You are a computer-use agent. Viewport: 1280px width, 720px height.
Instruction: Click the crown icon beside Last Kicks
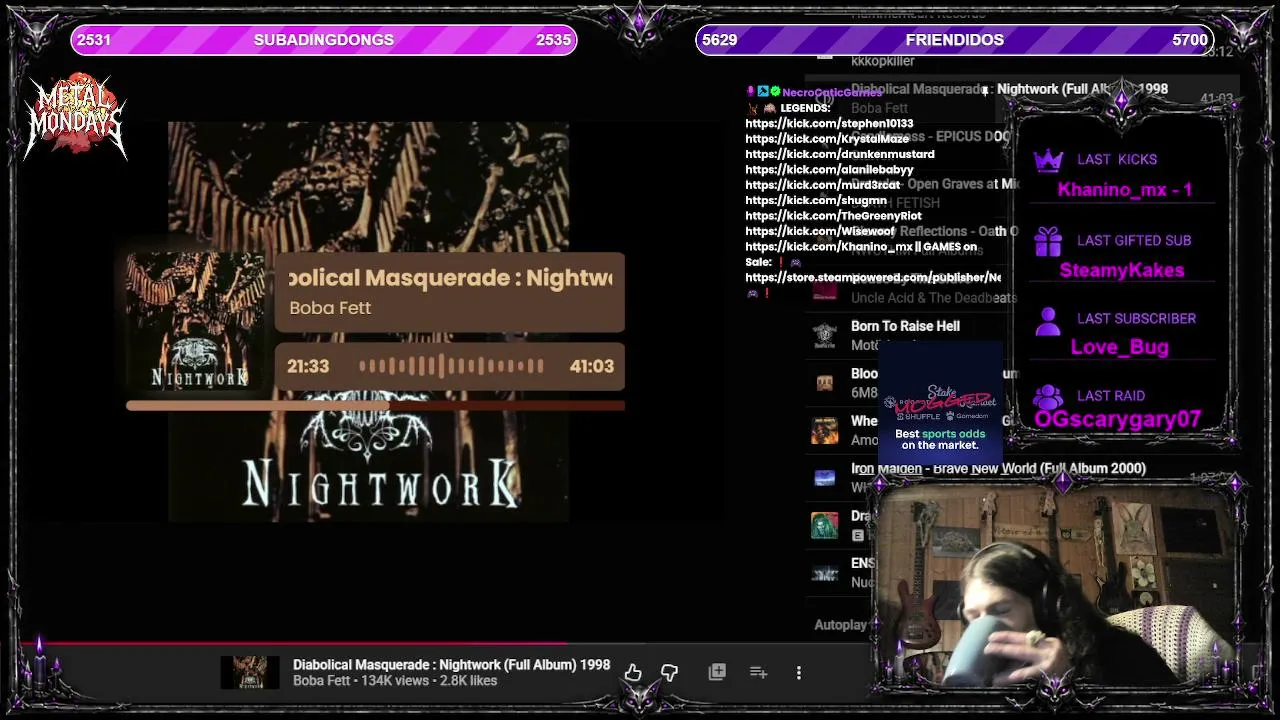[x=1047, y=160]
